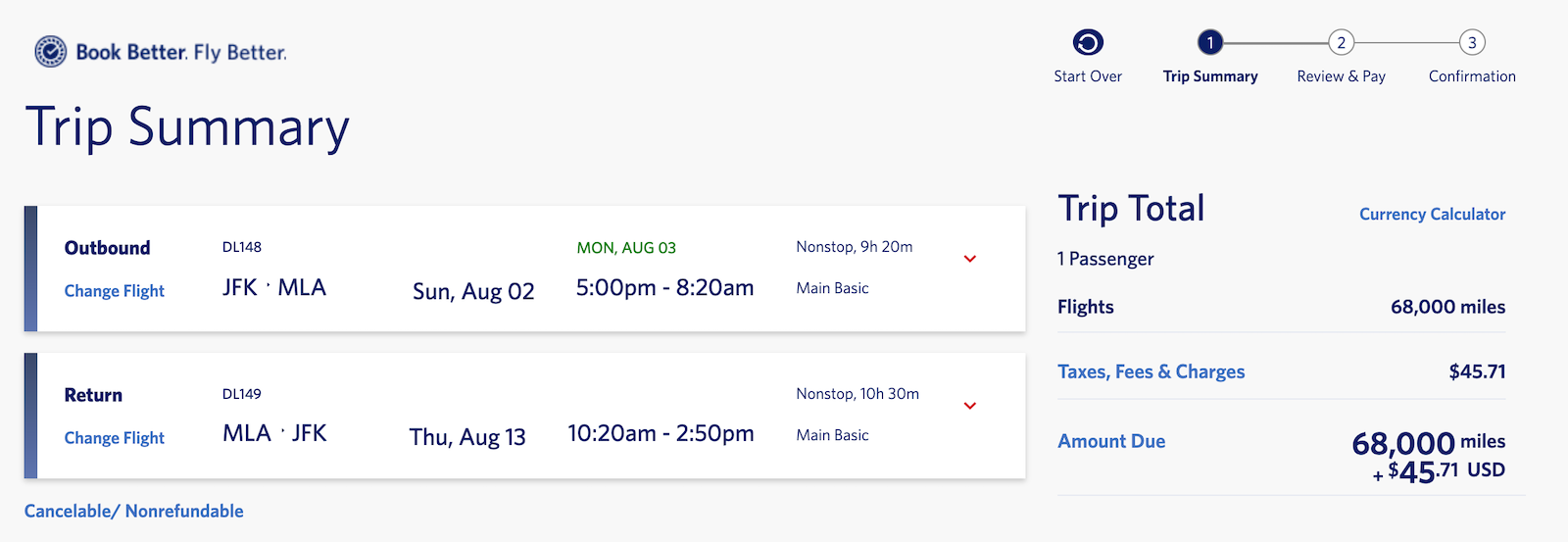Click the Start Over text label
The width and height of the screenshot is (1568, 542).
pos(1088,76)
